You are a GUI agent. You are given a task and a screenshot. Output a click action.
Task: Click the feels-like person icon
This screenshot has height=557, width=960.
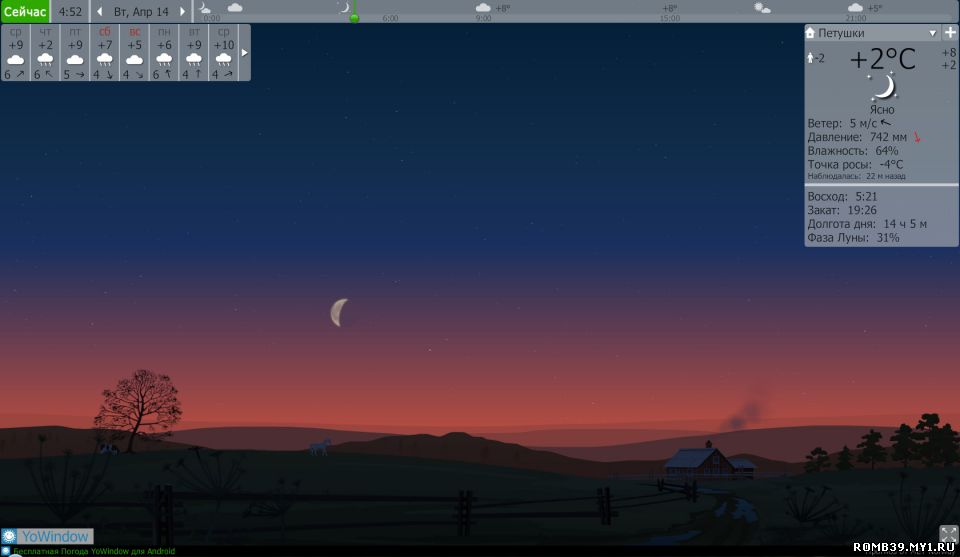811,58
